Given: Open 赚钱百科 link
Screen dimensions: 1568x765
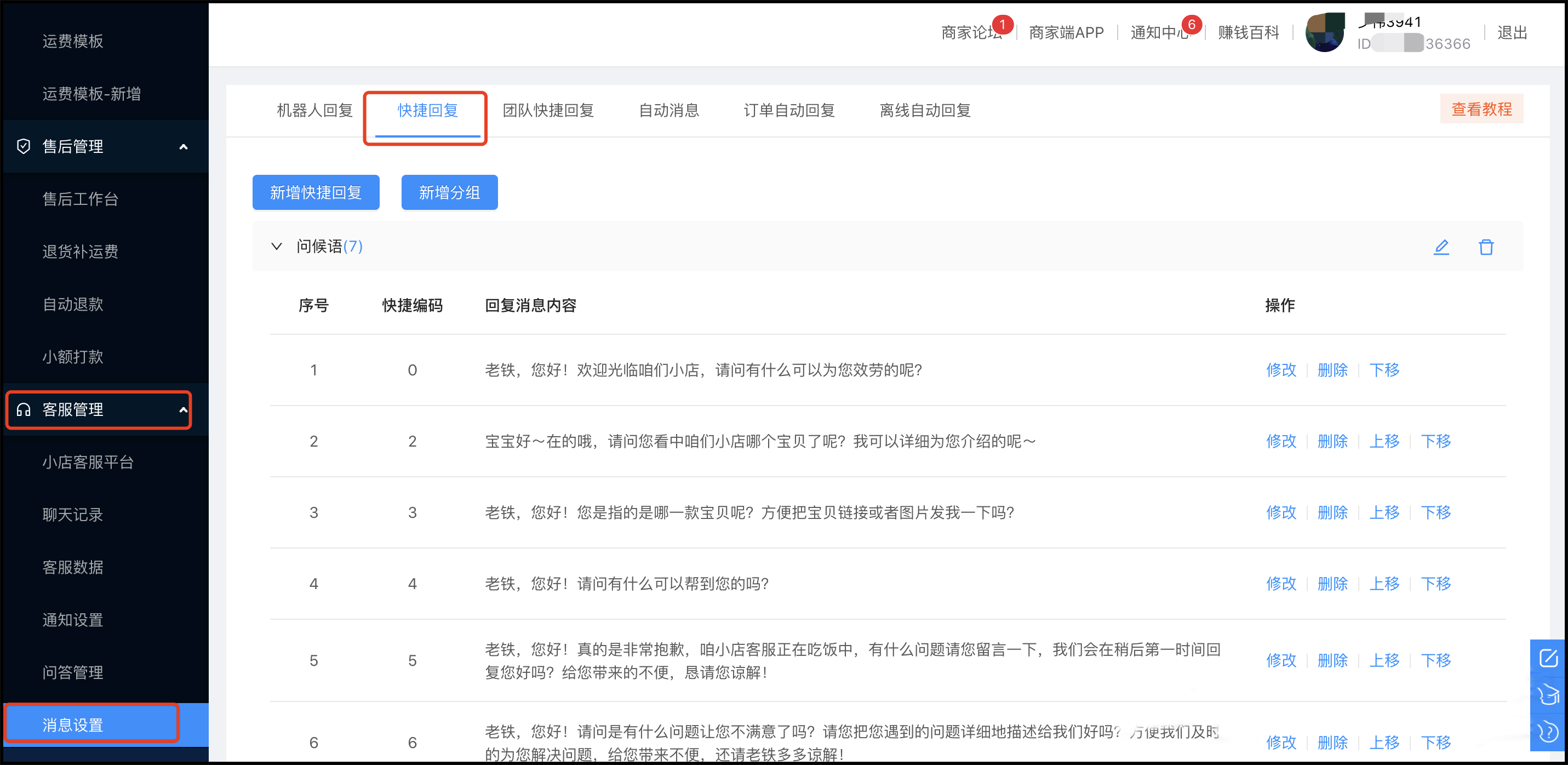Looking at the screenshot, I should (1249, 32).
